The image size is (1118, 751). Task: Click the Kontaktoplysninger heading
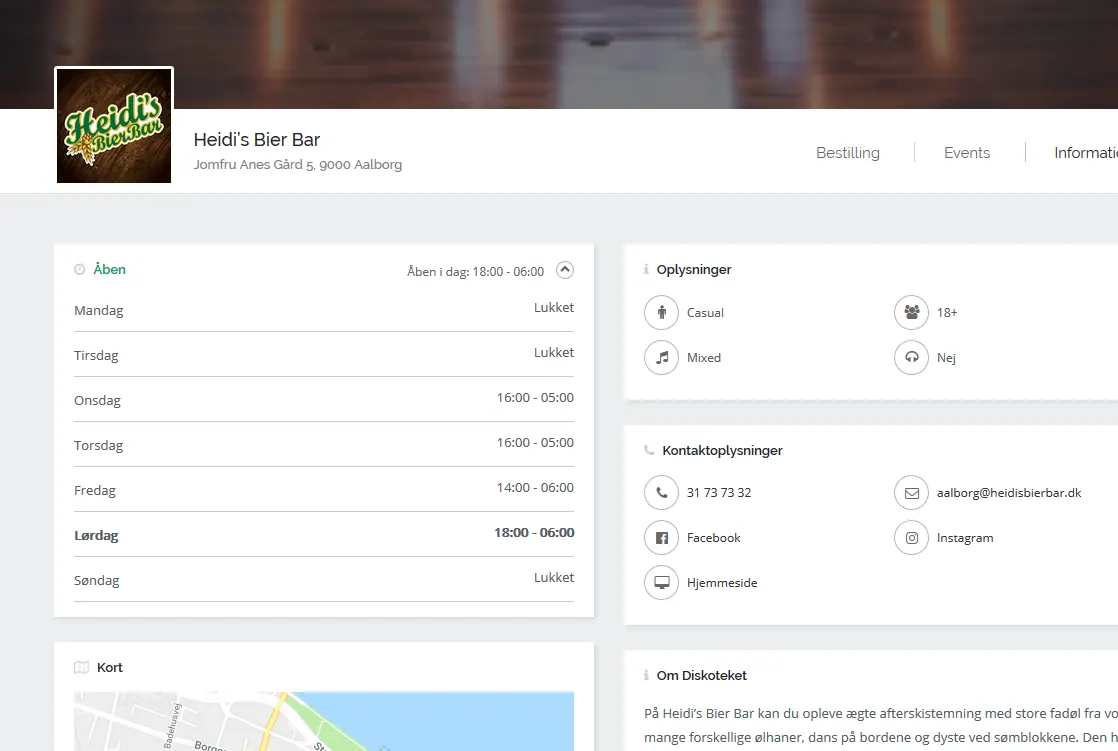click(x=722, y=450)
